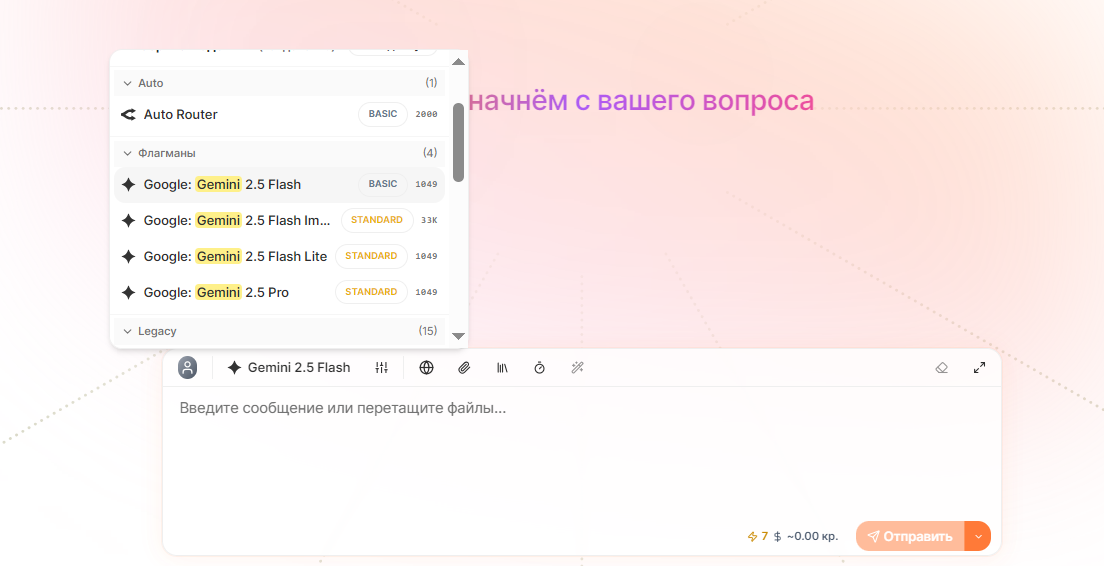Viewport: 1104px width, 566px height.
Task: Select Google: Gemini 2.5 Flash Lite model
Action: point(280,256)
